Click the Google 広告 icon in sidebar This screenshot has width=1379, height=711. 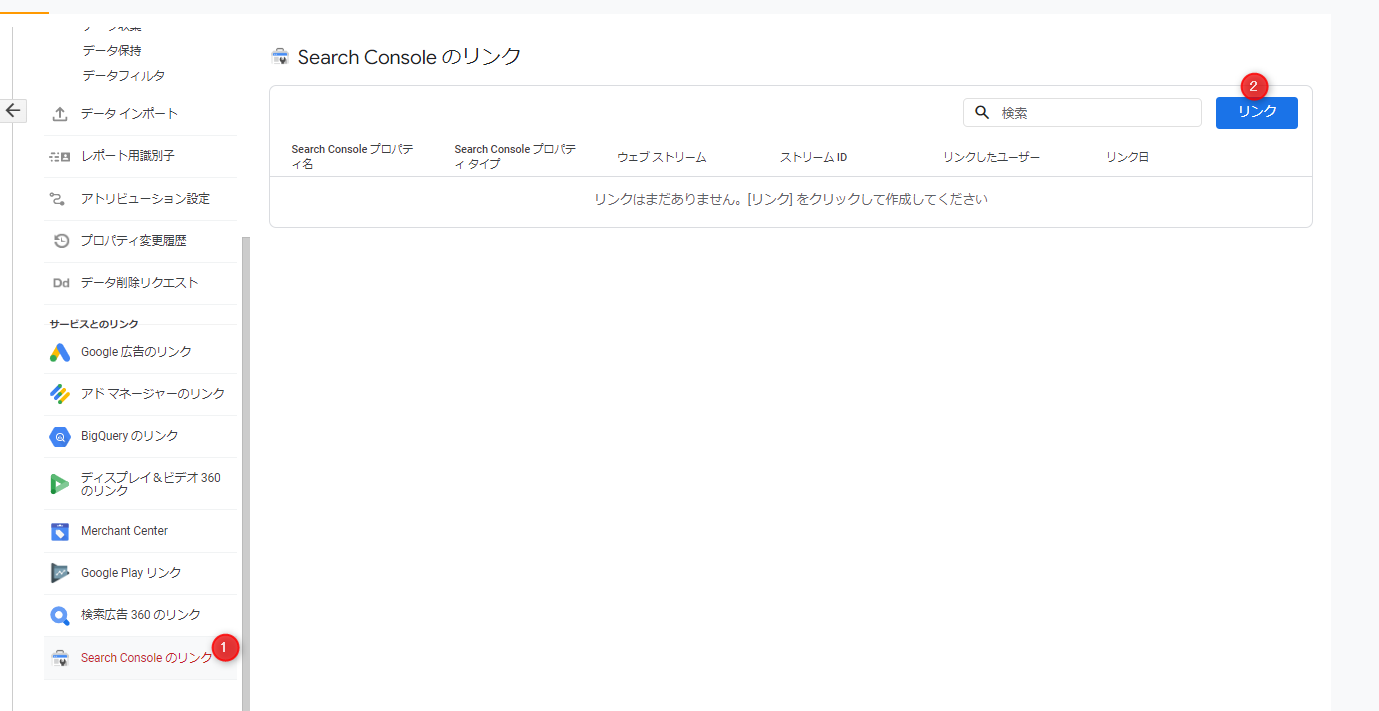click(x=60, y=352)
